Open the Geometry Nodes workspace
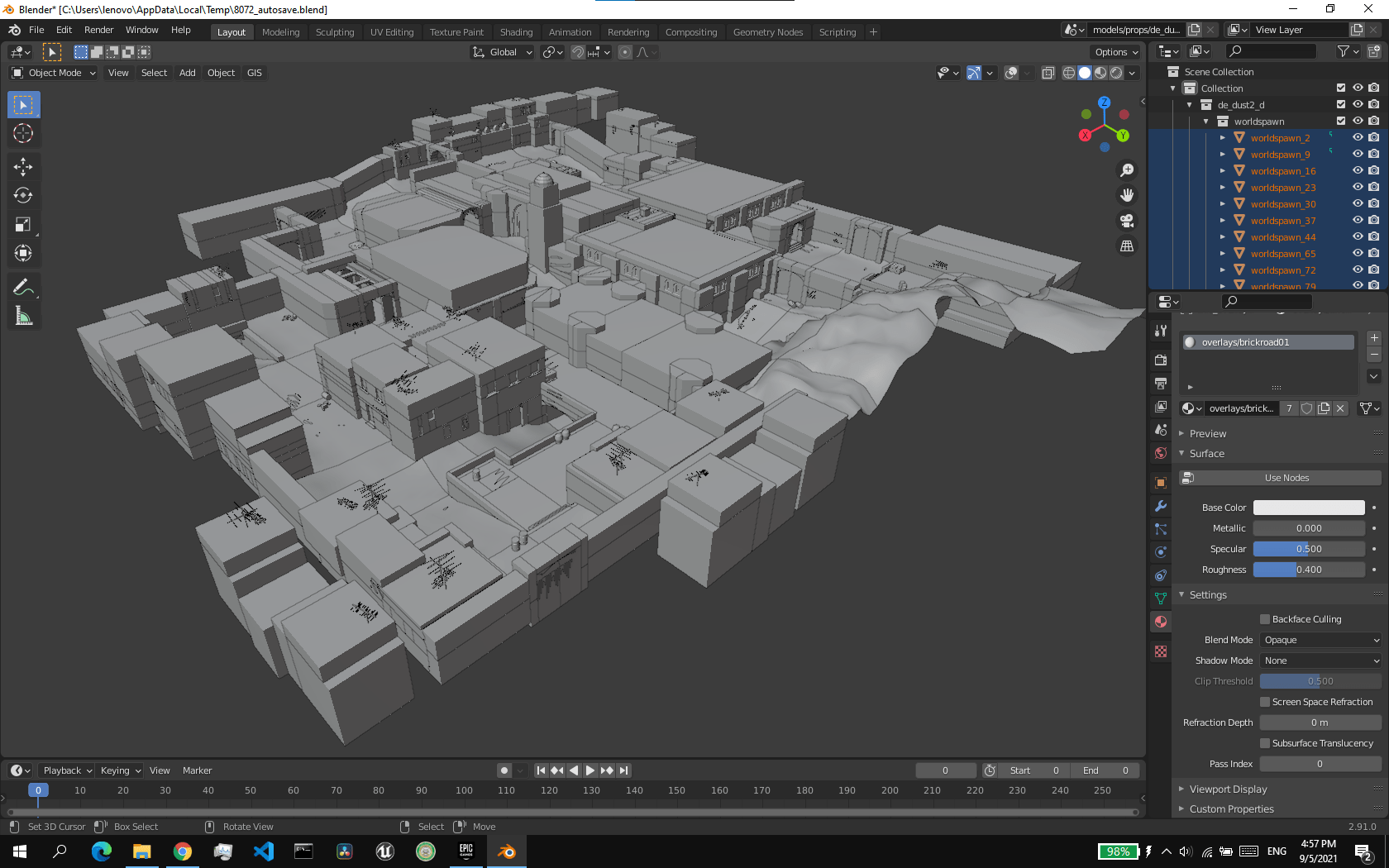 (767, 31)
